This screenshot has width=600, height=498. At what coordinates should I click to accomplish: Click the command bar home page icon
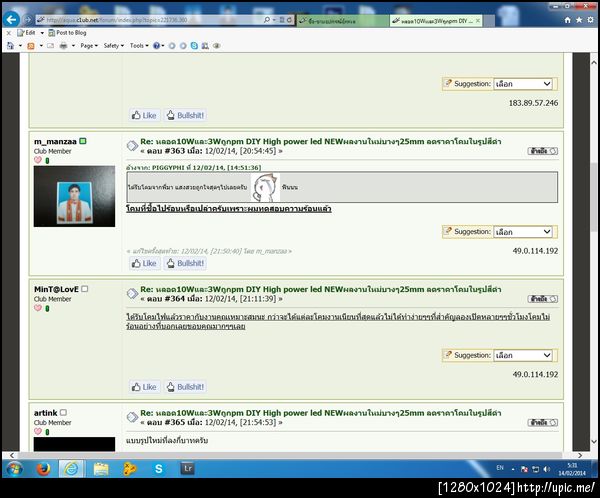[10, 46]
